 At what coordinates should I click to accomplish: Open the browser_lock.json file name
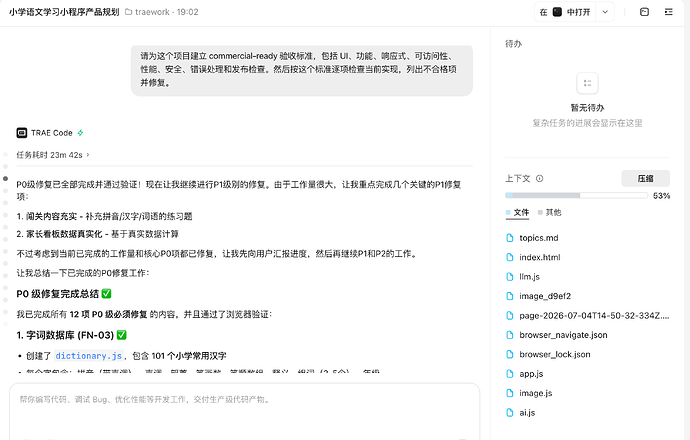555,354
